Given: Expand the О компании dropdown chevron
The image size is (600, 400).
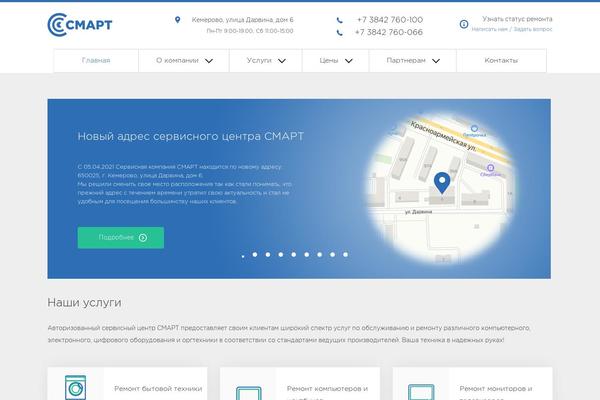Looking at the screenshot, I should pos(209,61).
